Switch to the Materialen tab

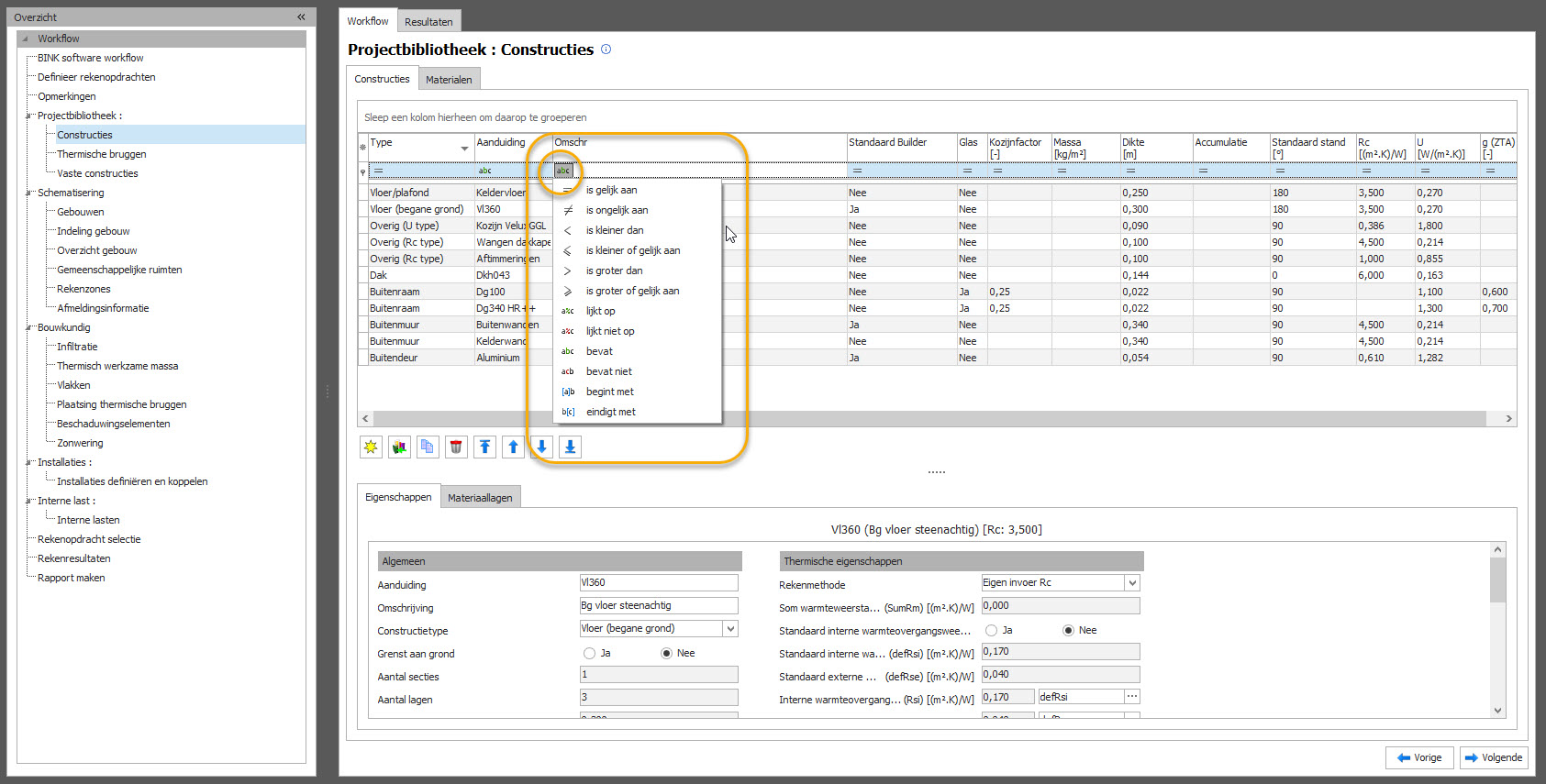pos(449,80)
